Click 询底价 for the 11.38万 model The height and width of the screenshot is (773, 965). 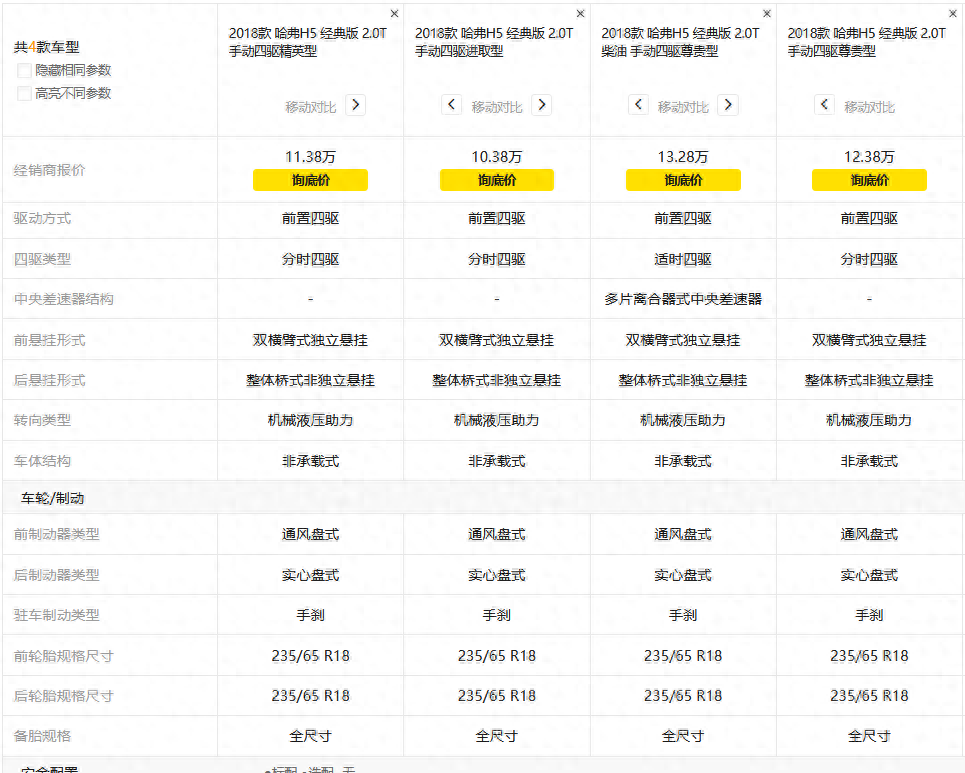point(310,180)
